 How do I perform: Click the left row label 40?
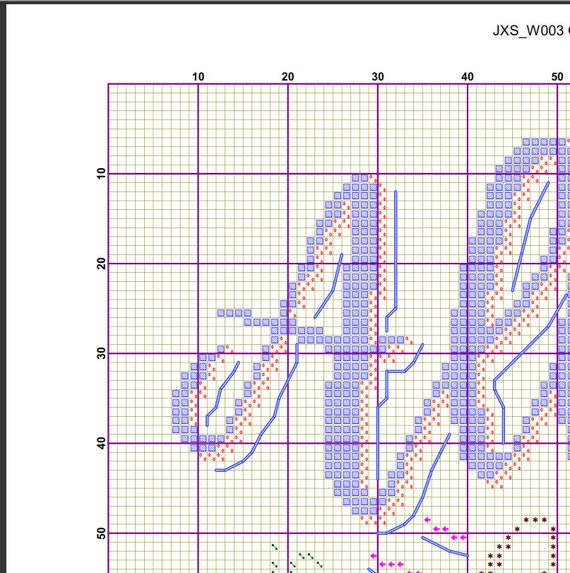(101, 443)
